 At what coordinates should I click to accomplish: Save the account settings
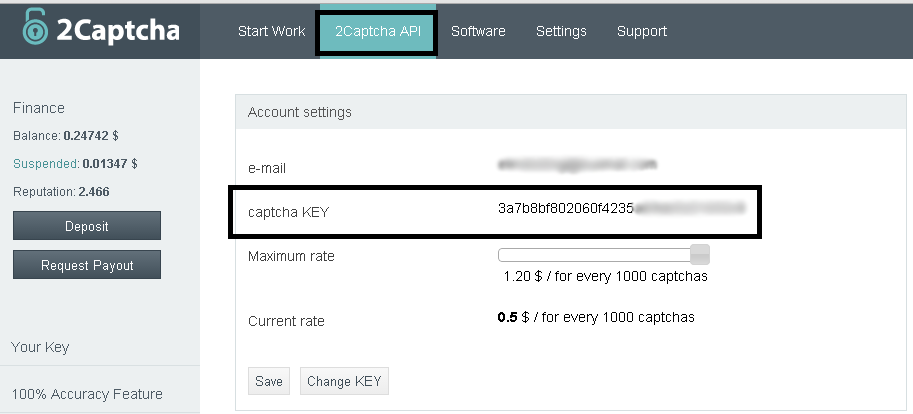269,381
